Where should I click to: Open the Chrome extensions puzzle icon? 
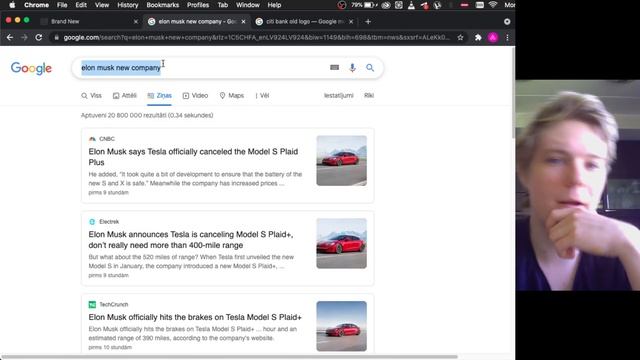point(478,38)
